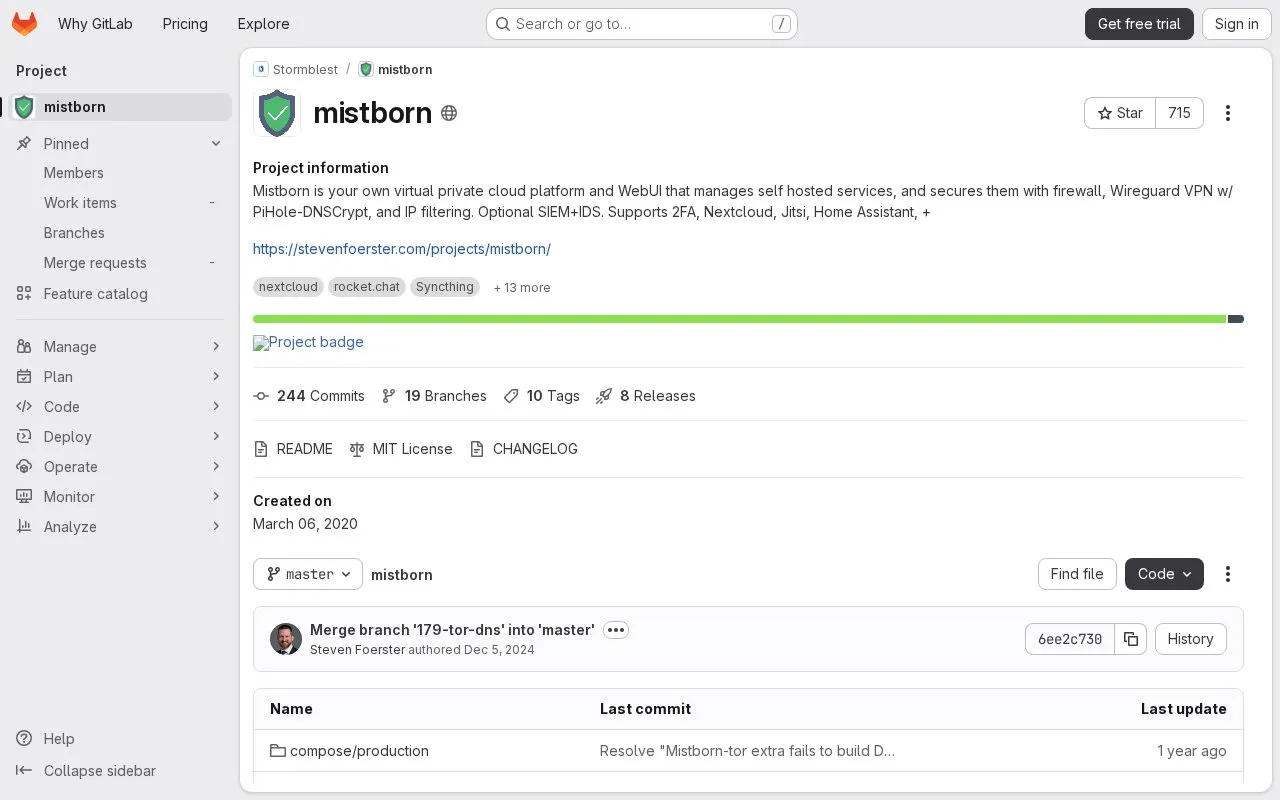Open the Code clone dropdown
Viewport: 1280px width, 800px height.
point(1164,574)
